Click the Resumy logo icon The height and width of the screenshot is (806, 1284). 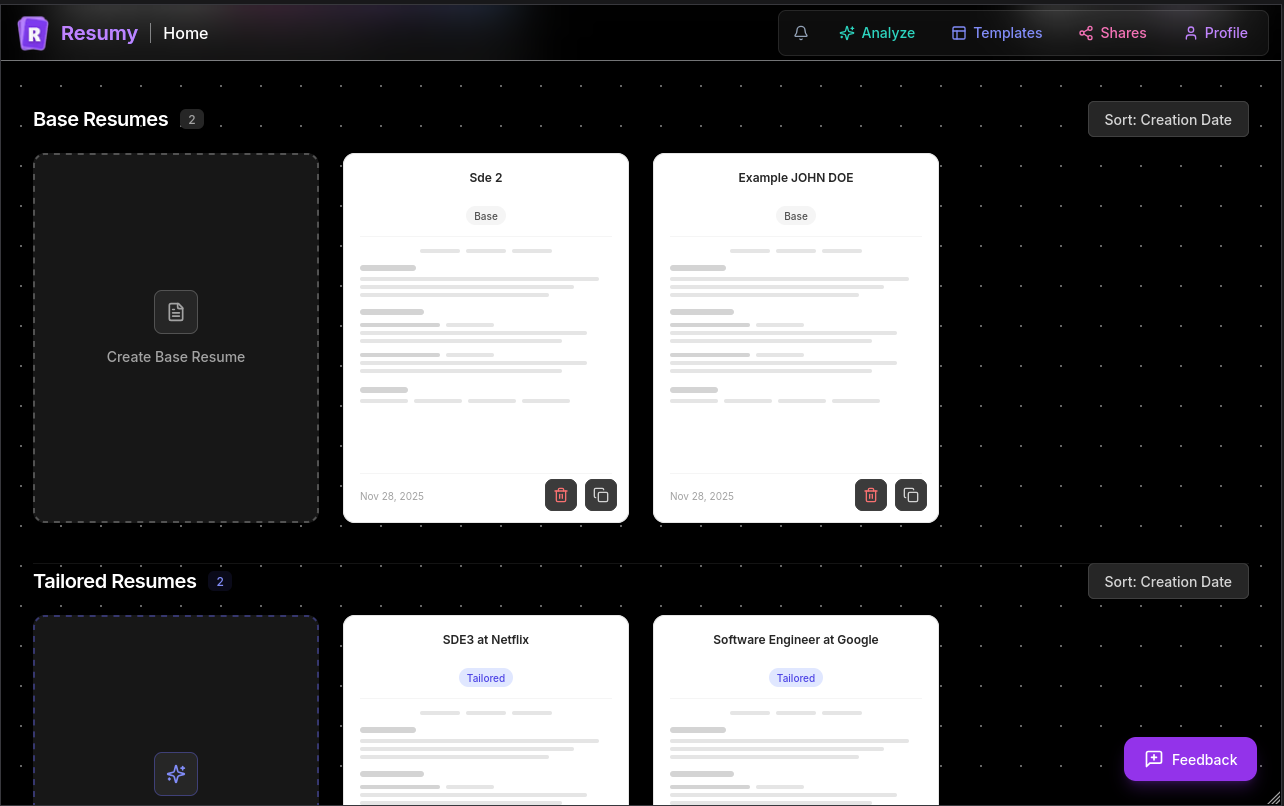point(33,33)
